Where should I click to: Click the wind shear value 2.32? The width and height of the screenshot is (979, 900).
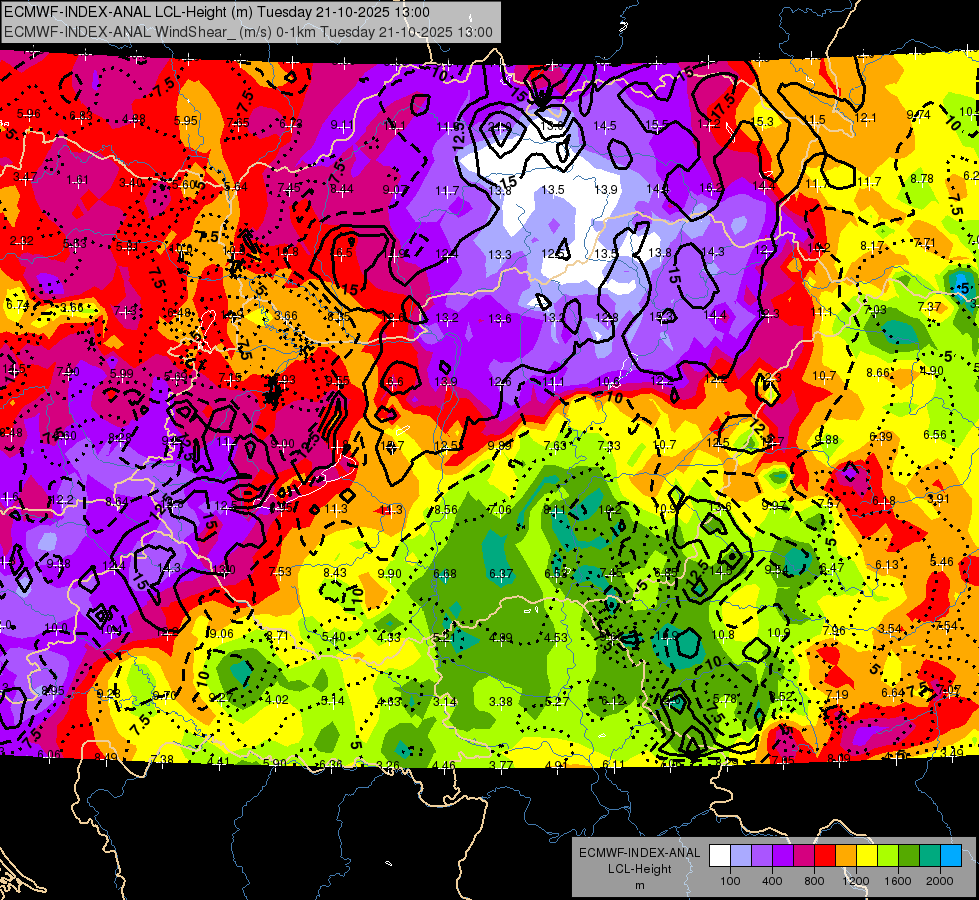pyautogui.click(x=22, y=241)
